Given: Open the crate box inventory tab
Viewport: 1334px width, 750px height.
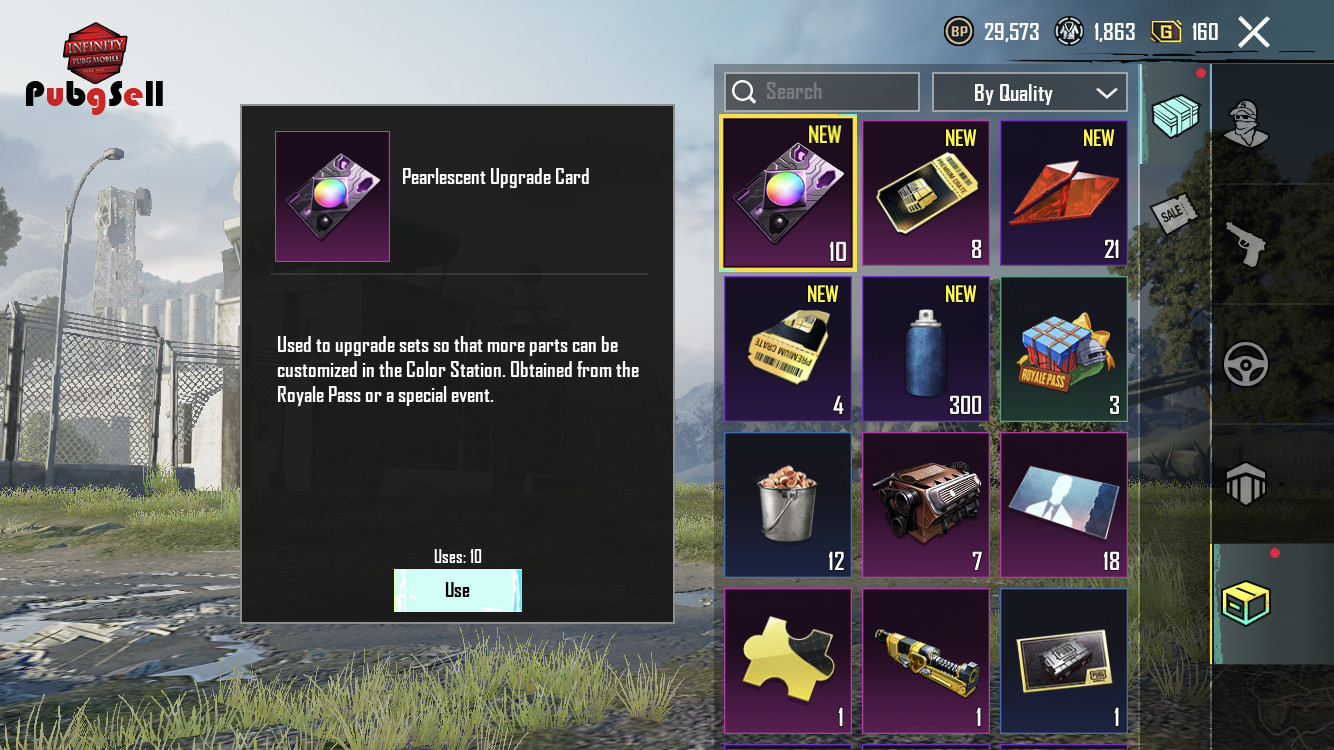Looking at the screenshot, I should pos(1246,604).
